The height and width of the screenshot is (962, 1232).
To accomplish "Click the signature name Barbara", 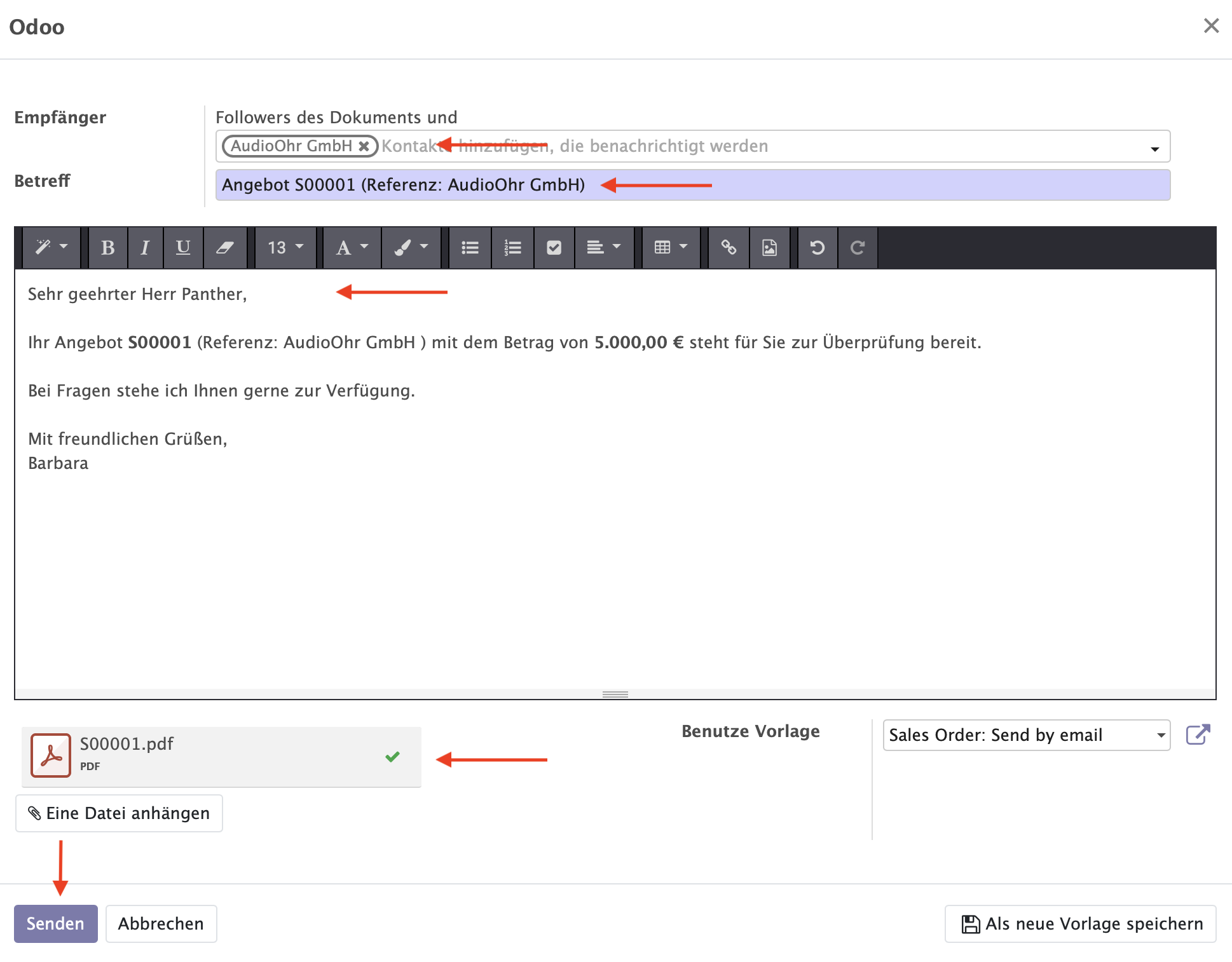I will pyautogui.click(x=58, y=463).
